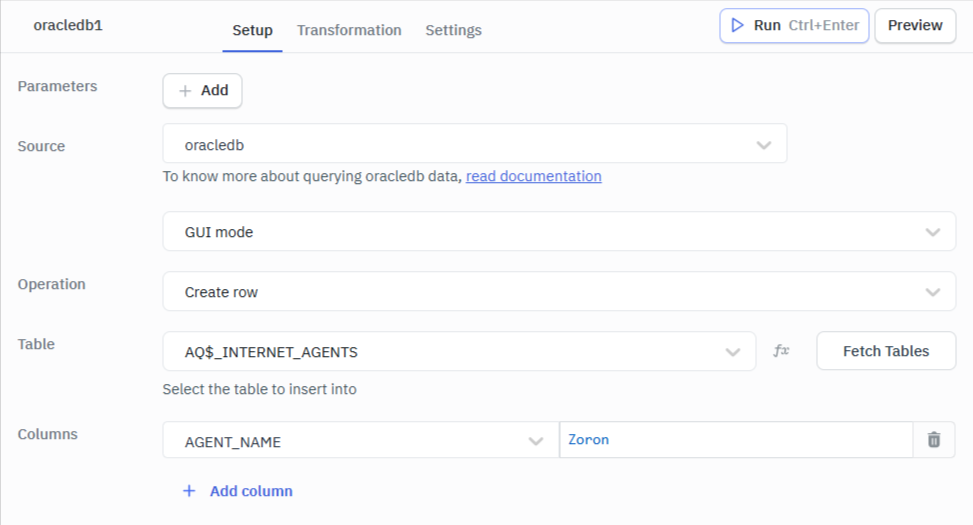This screenshot has height=525, width=973.
Task: Delete the AGENT_NAME column row using the trash icon
Action: pos(933,440)
